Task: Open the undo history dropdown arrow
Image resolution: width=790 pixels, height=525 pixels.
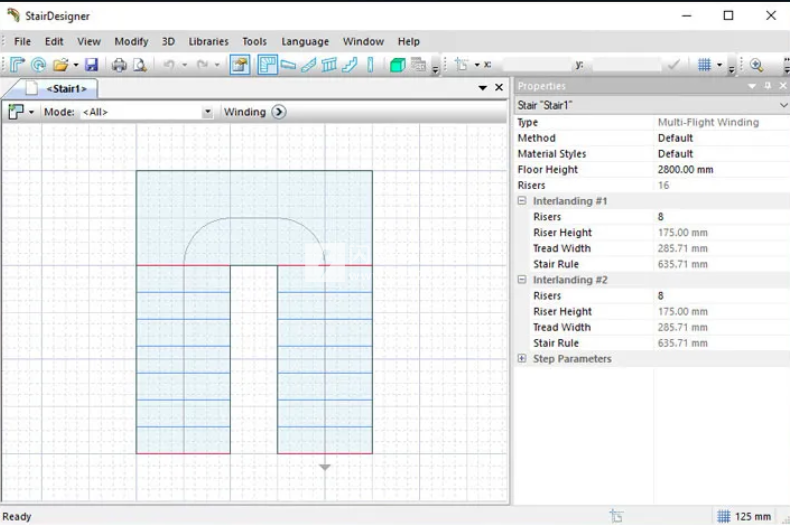Action: pyautogui.click(x=184, y=65)
